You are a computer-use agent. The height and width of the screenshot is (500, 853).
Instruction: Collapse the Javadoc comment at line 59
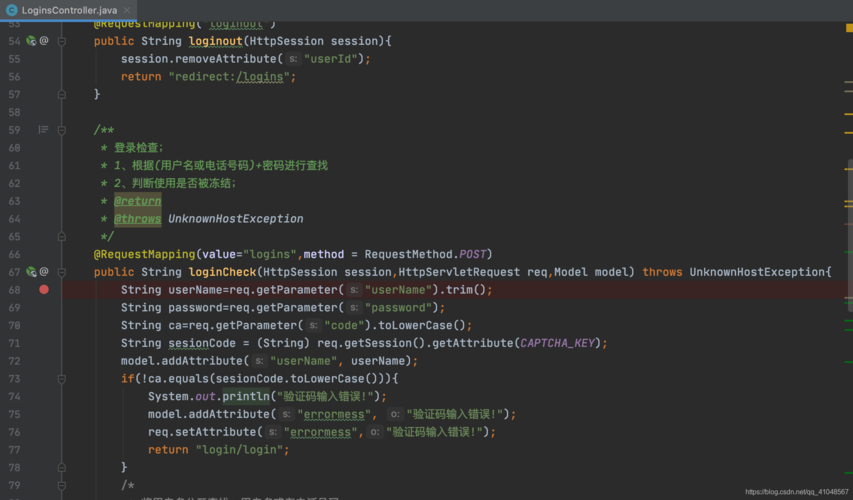[62, 130]
